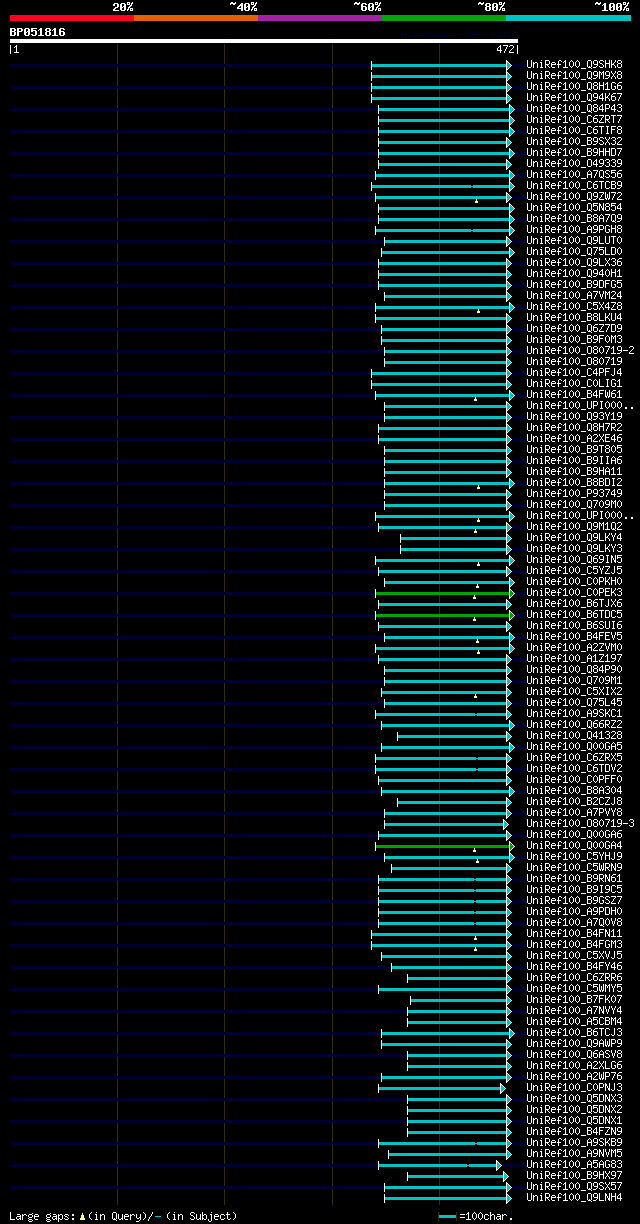Select the UniRef100_Q84P90 label
Viewport: 640px width, 1224px height.
(574, 669)
